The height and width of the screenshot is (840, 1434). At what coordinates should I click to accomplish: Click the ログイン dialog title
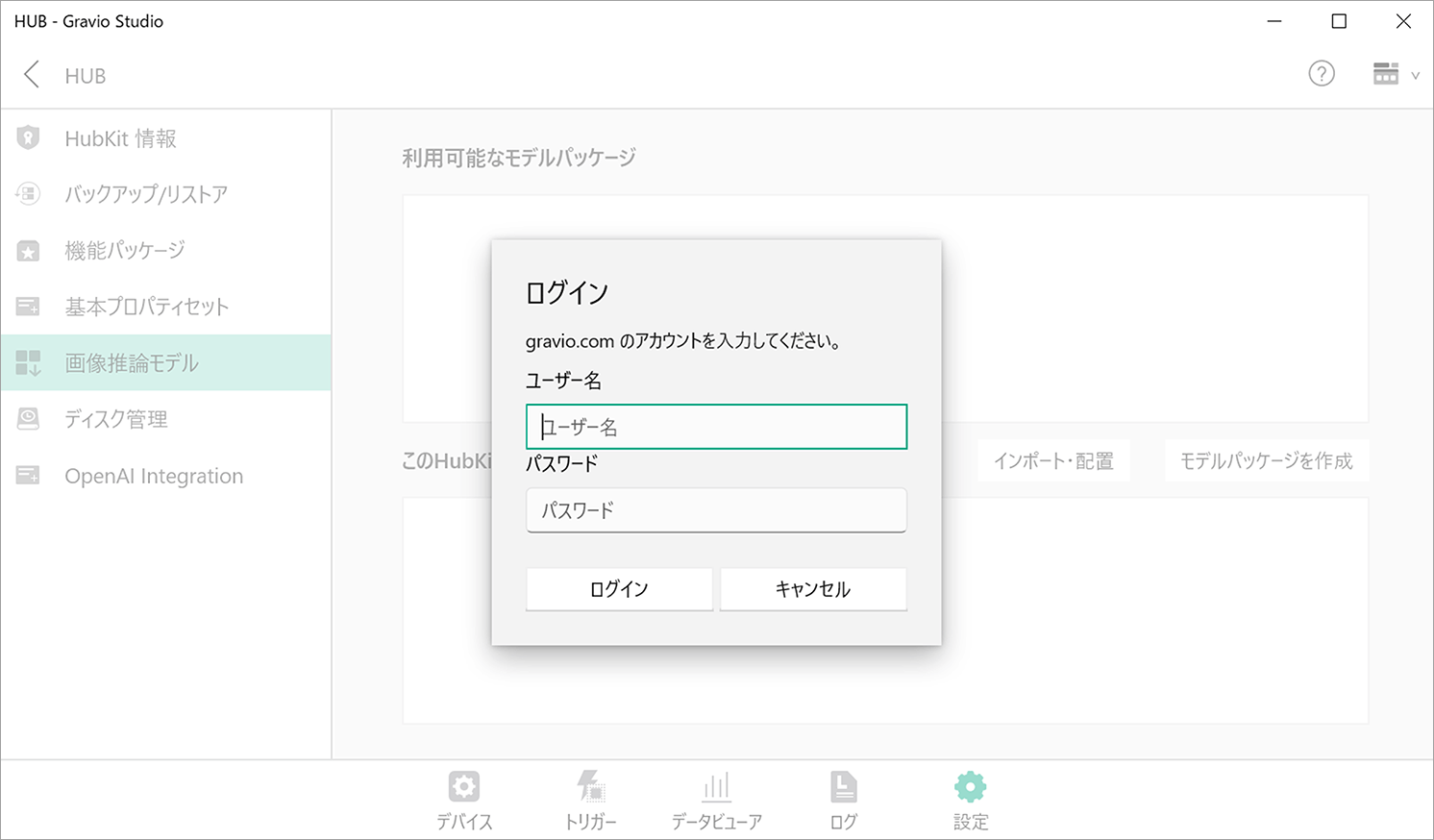point(567,292)
